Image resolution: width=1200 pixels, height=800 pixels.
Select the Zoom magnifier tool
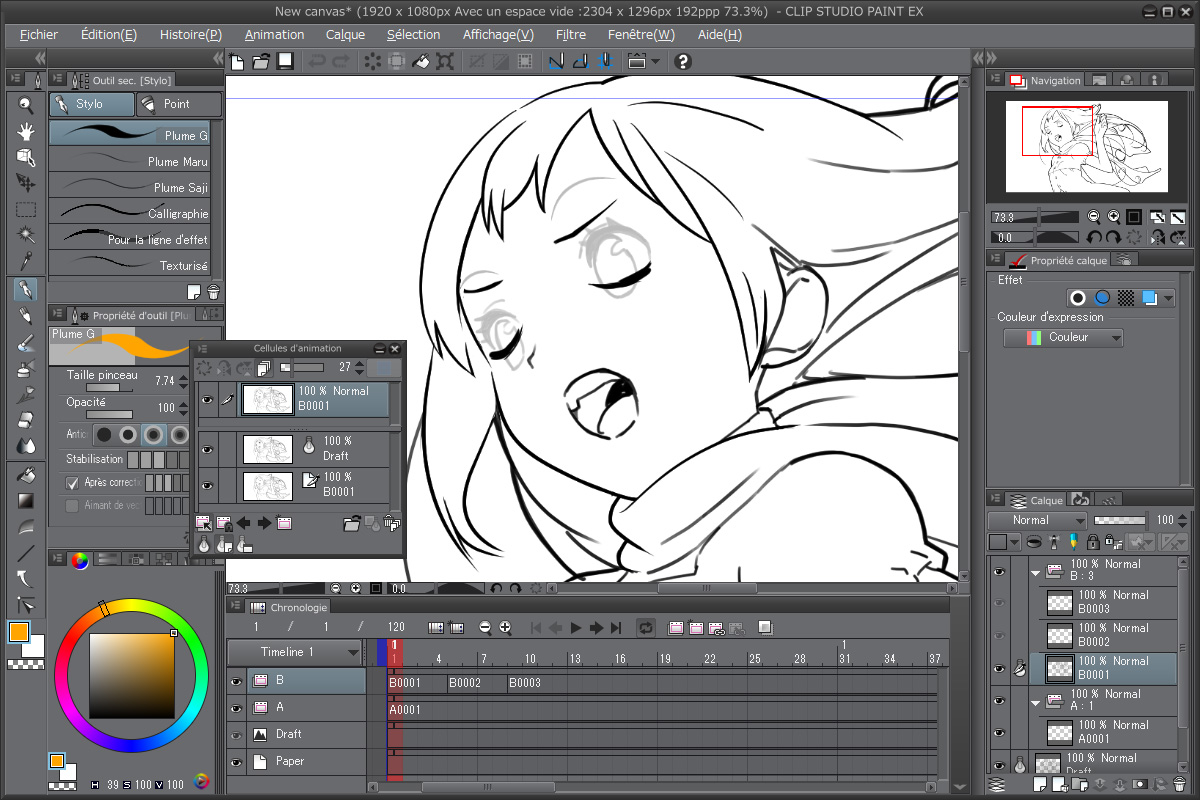(26, 105)
